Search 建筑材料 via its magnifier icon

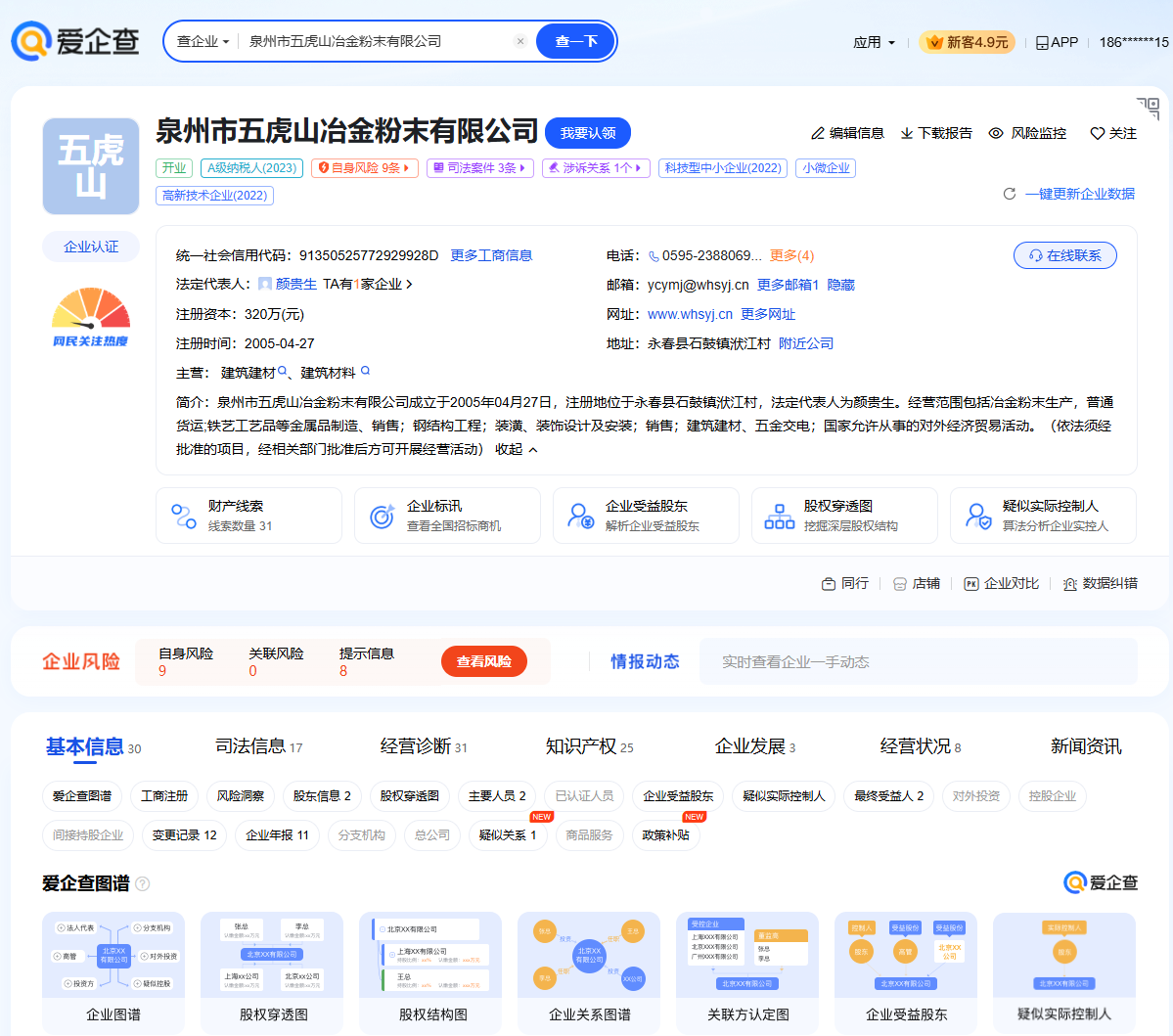click(x=365, y=370)
